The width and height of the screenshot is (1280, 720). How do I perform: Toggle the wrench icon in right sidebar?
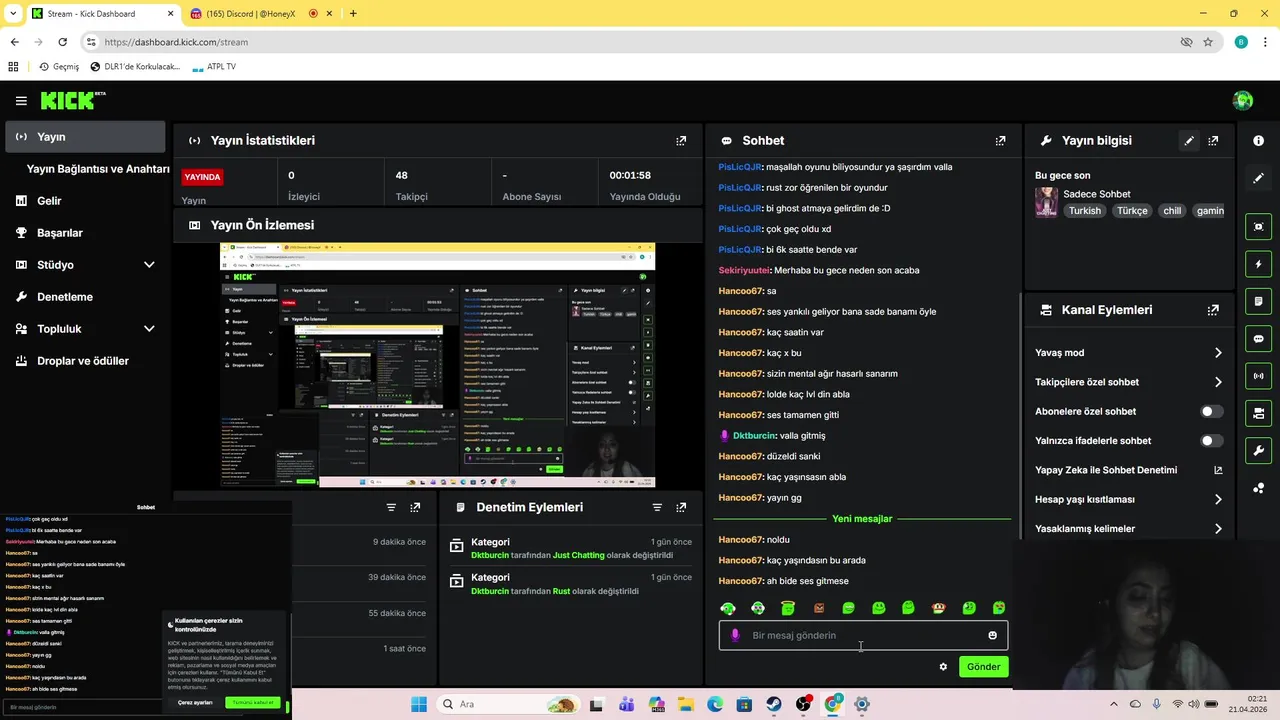point(1259,450)
